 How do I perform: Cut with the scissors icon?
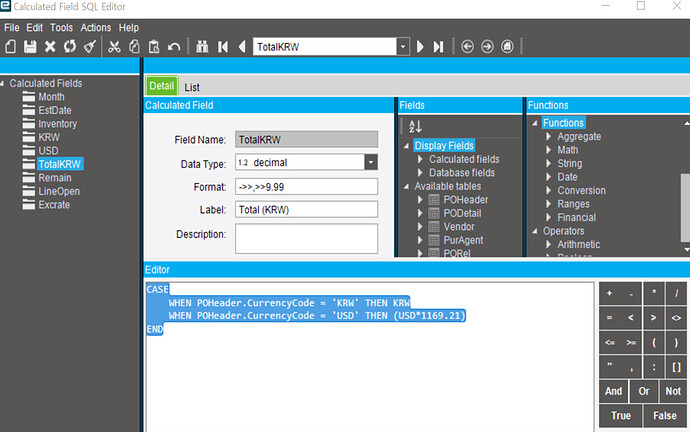point(114,47)
